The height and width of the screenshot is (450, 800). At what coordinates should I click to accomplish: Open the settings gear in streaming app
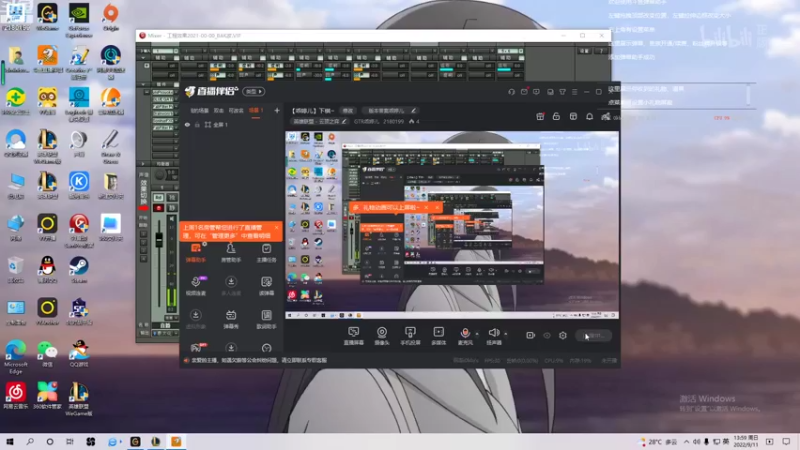point(563,336)
